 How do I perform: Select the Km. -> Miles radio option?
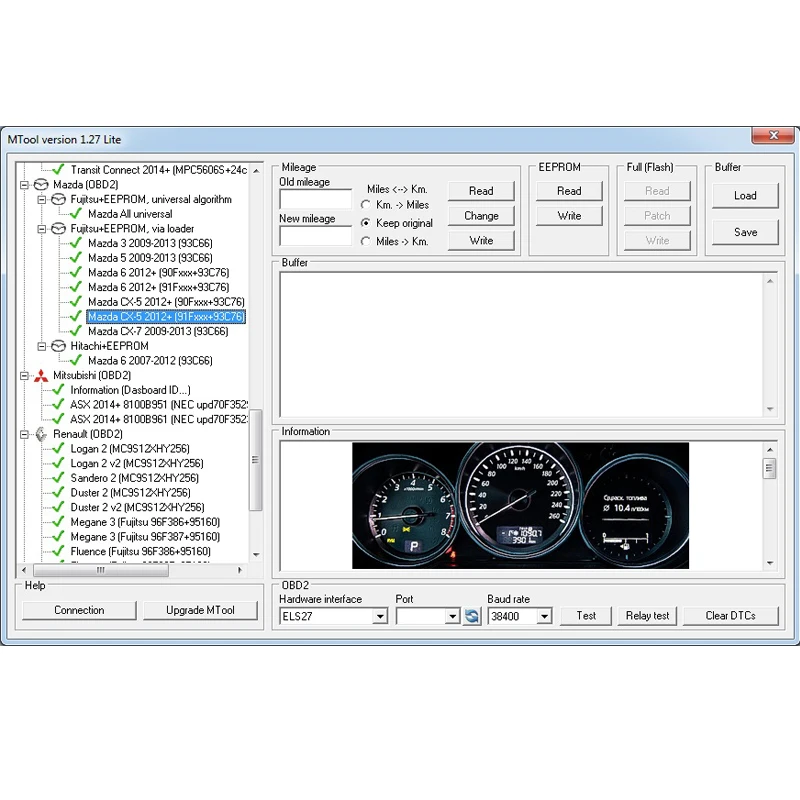[365, 205]
